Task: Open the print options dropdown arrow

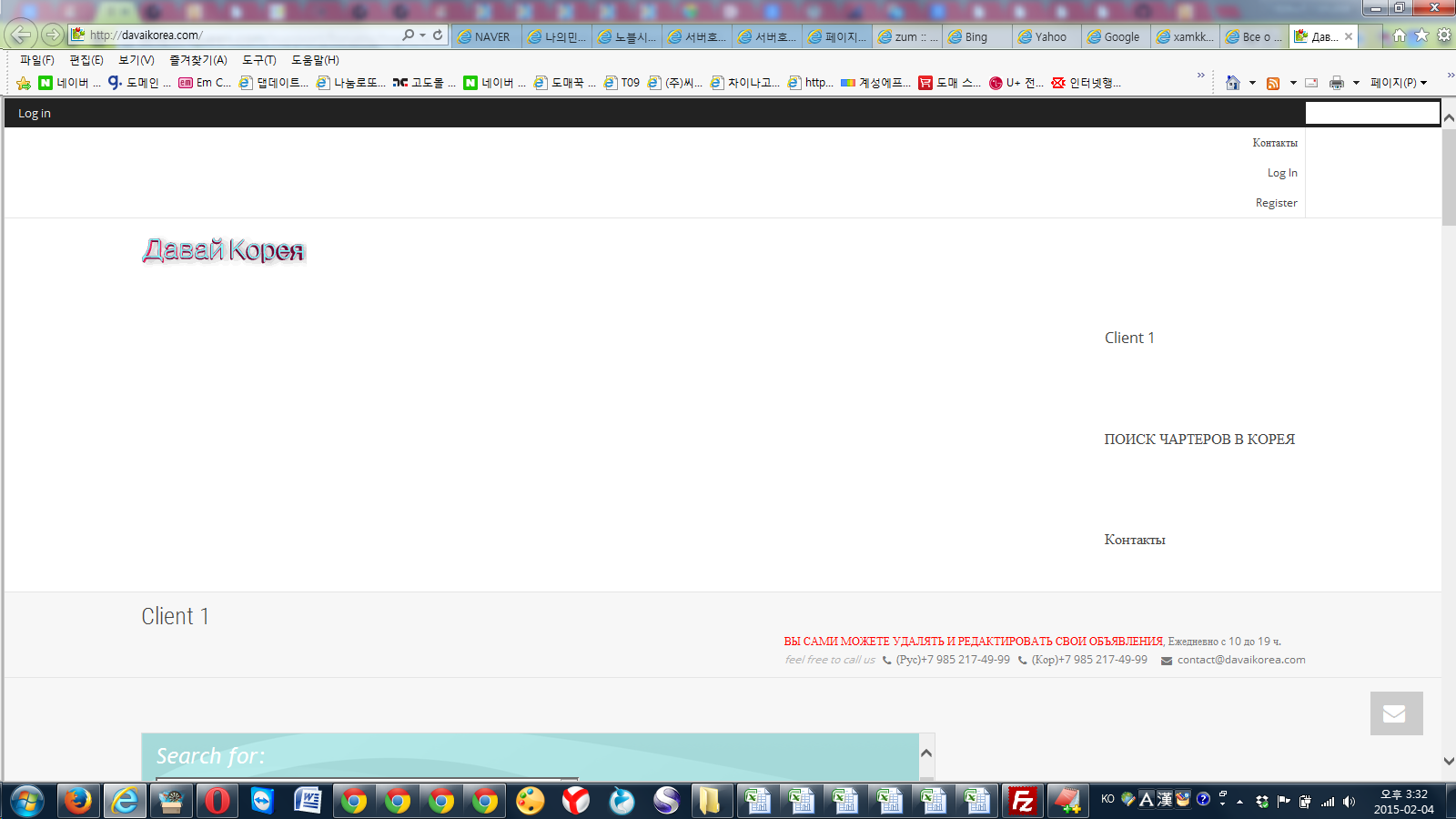Action: point(1356,83)
